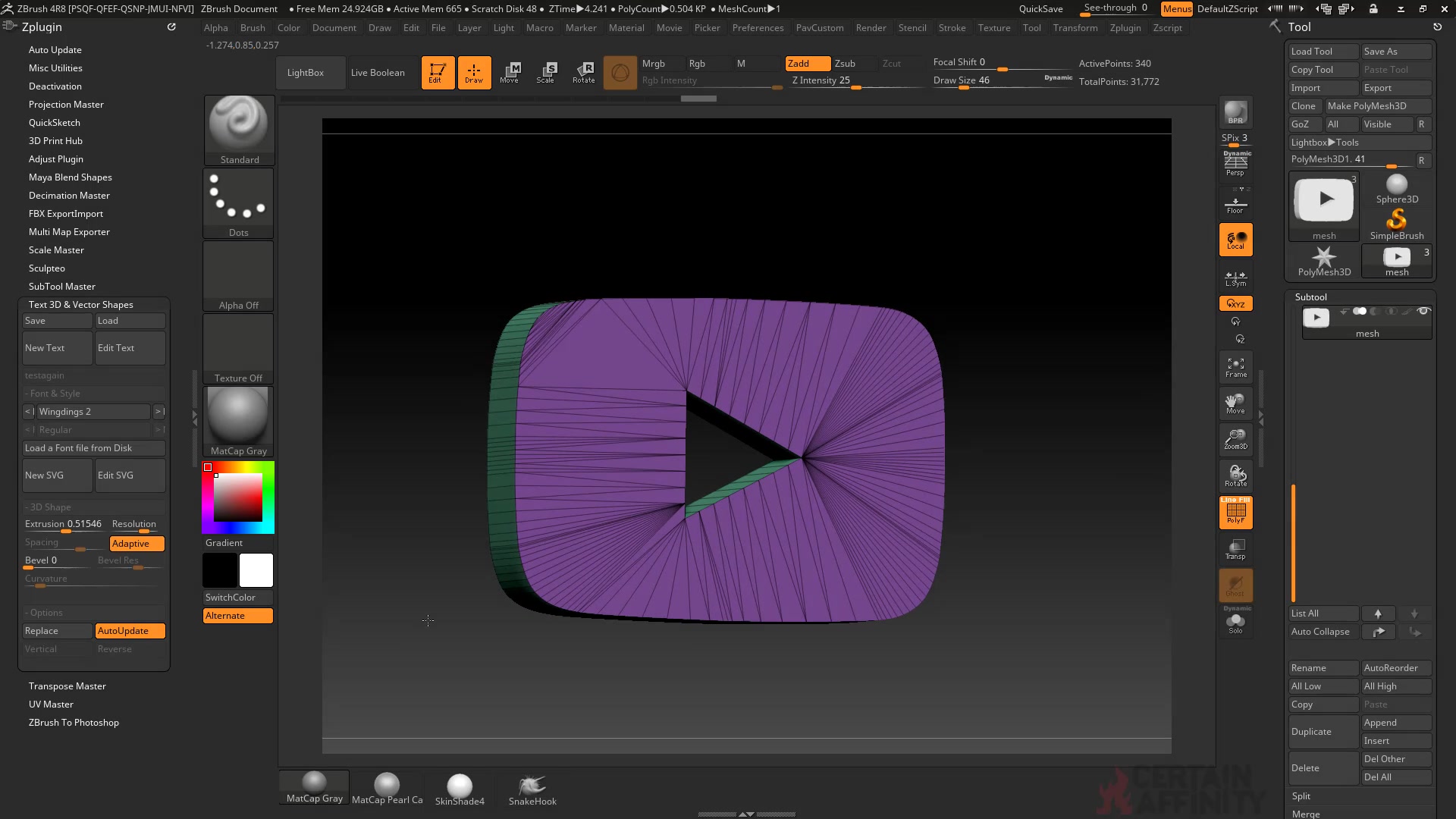Toggle the XYZ rotation icon
The width and height of the screenshot is (1456, 819).
point(1235,303)
